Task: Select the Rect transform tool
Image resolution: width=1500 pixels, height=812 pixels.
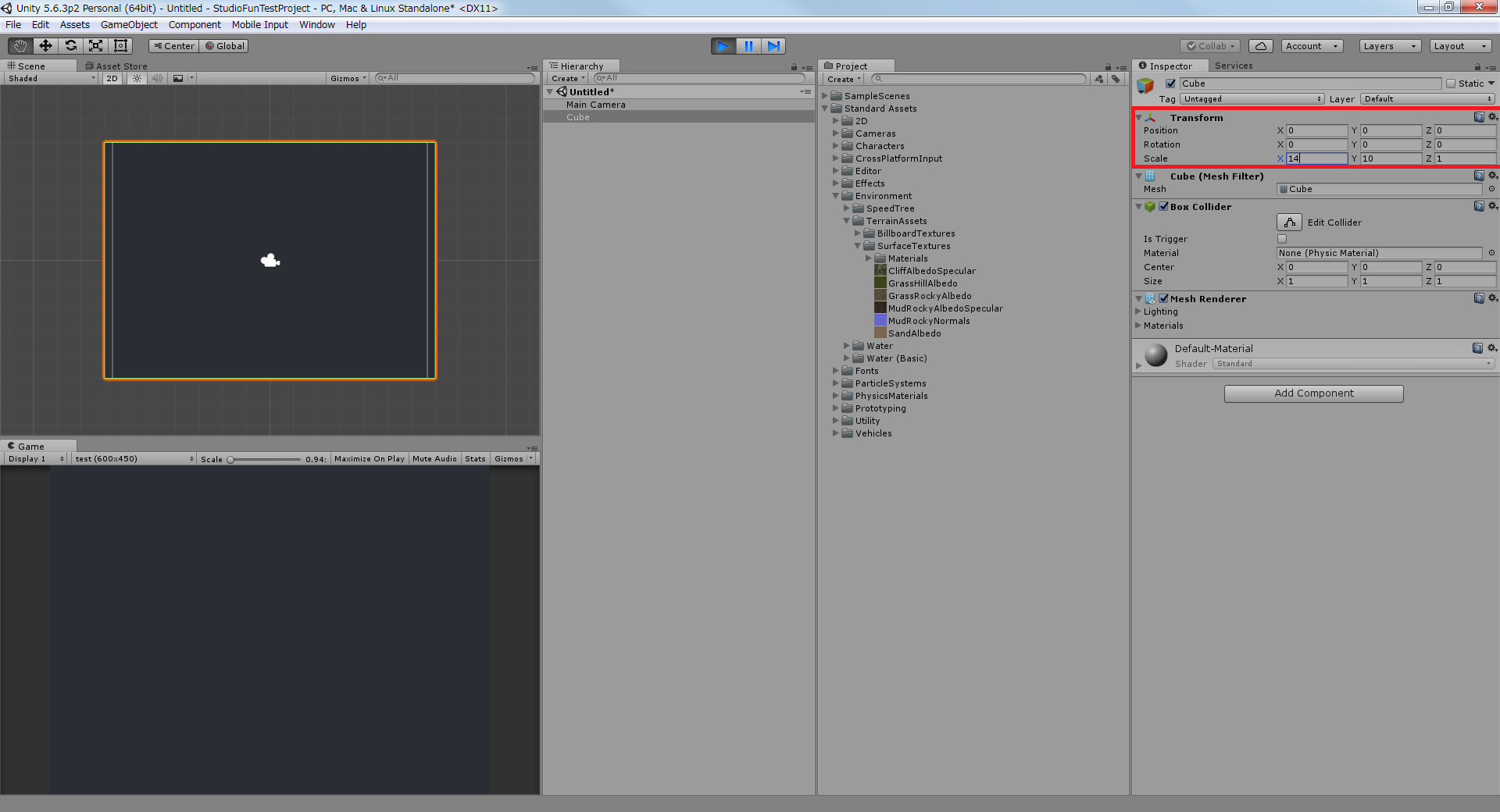Action: (x=120, y=46)
